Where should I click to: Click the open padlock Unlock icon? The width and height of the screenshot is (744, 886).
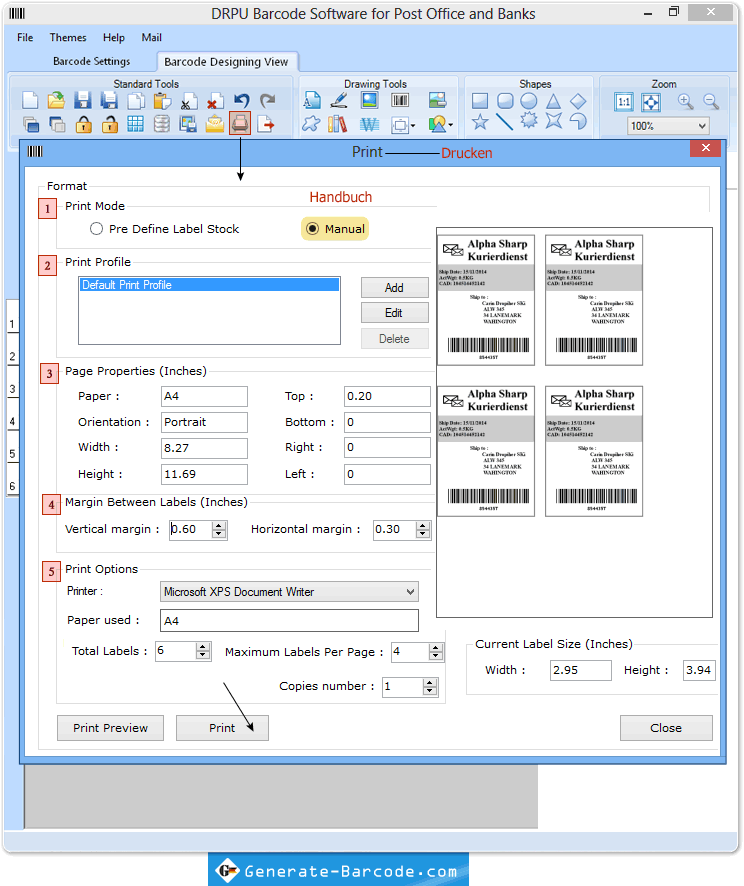coord(109,124)
